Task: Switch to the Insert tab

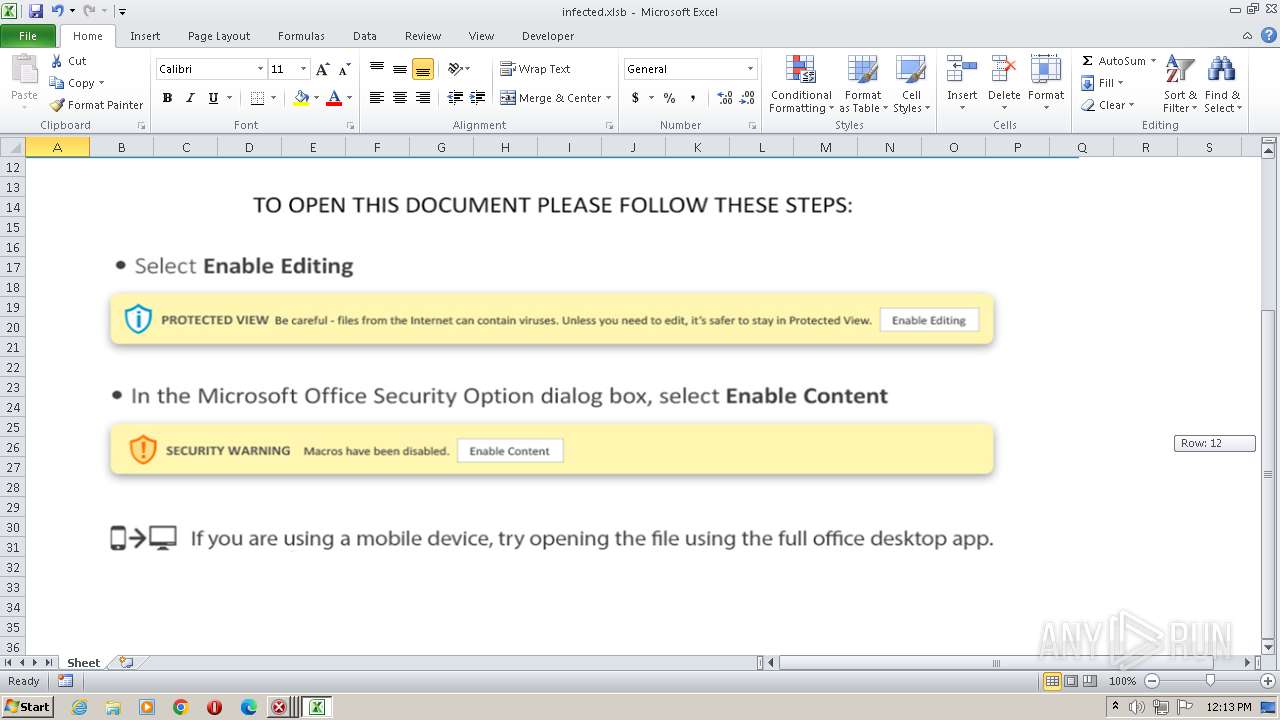Action: (x=145, y=36)
